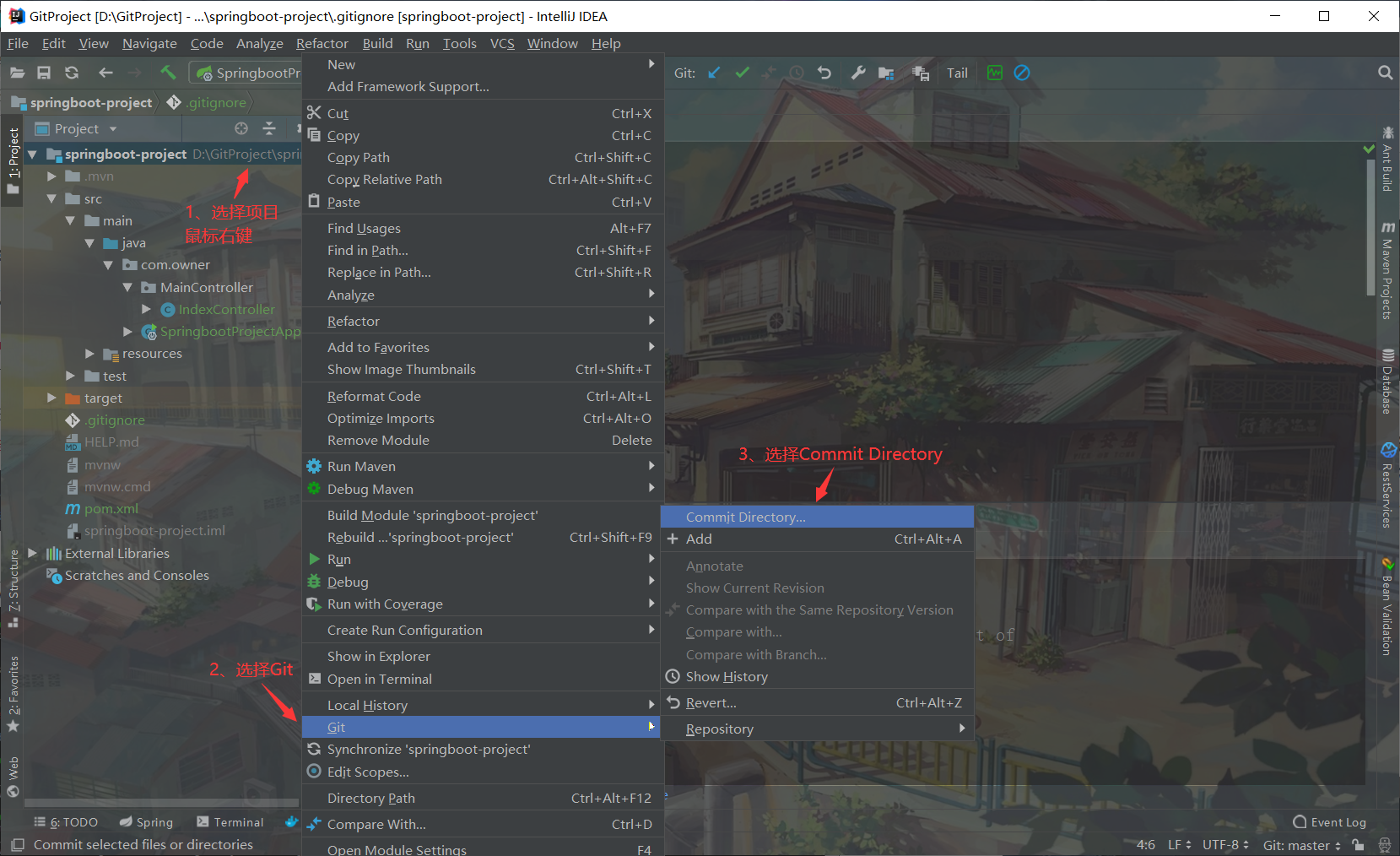
Task: Click the Save All toolbar icon
Action: coord(44,73)
